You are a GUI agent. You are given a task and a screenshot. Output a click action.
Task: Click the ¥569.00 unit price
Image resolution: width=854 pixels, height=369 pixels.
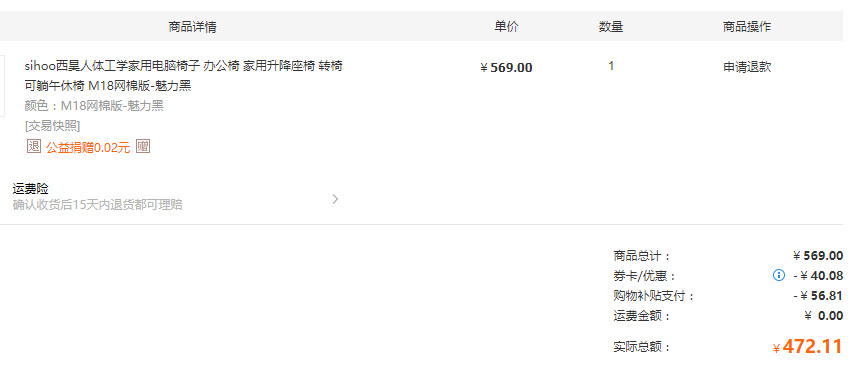[506, 67]
